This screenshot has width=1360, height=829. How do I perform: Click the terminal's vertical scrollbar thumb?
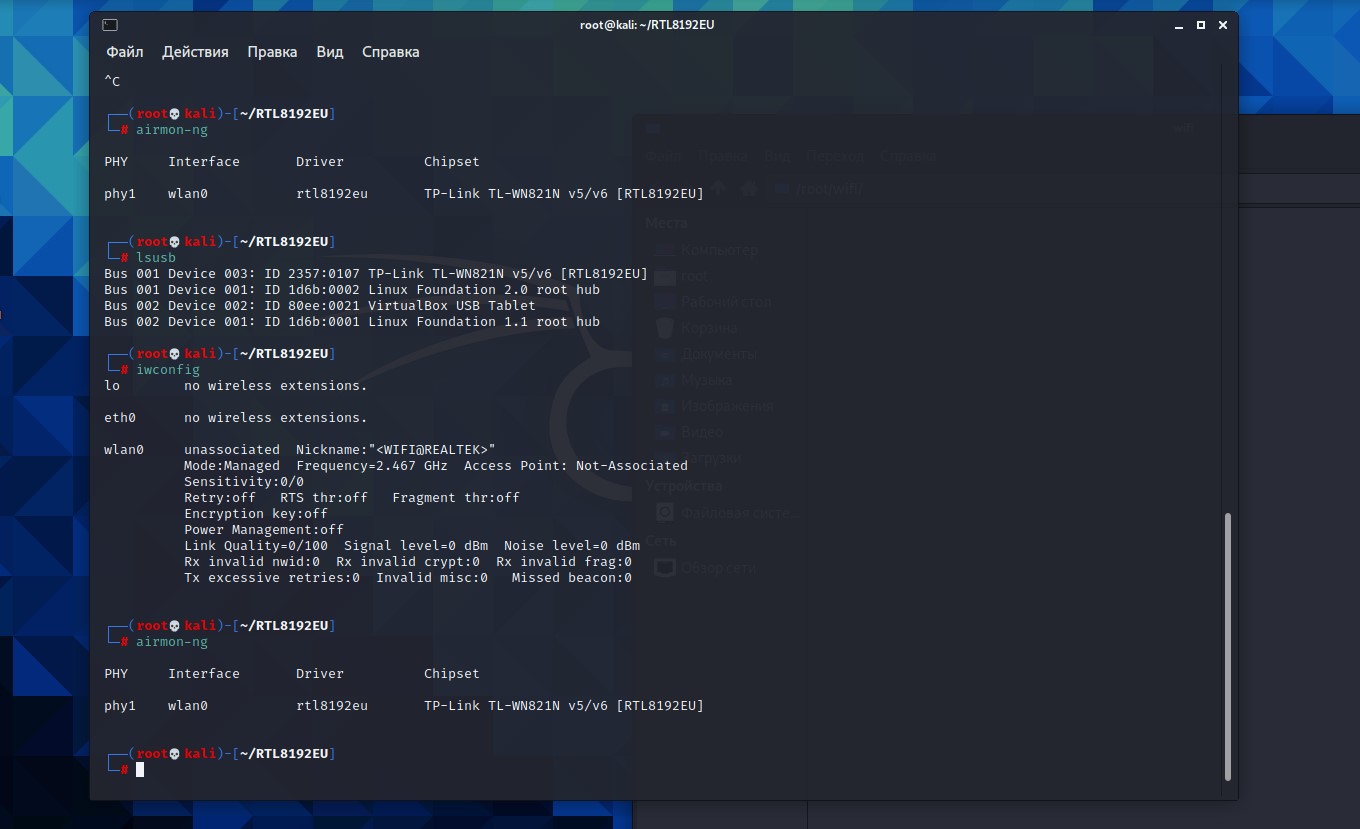click(1227, 646)
